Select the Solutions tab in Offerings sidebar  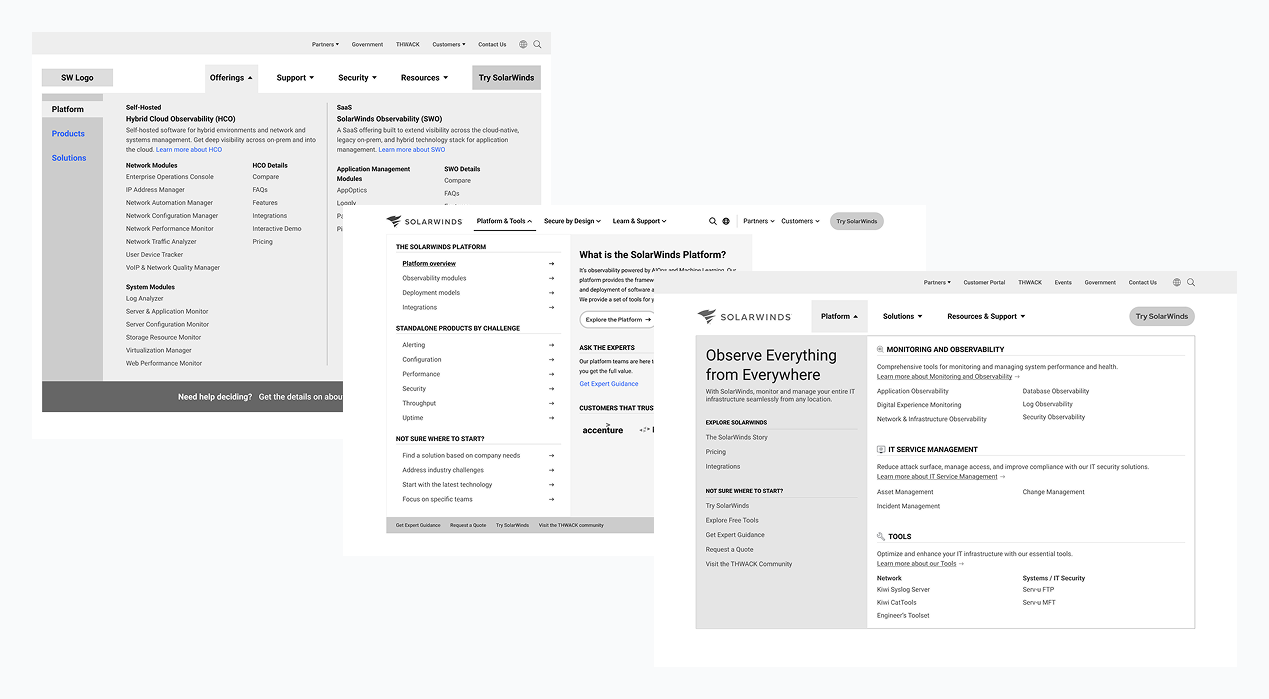[x=69, y=158]
